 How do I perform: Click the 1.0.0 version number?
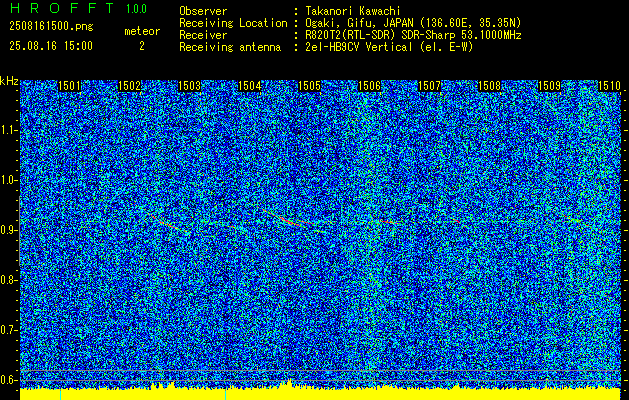(136, 9)
